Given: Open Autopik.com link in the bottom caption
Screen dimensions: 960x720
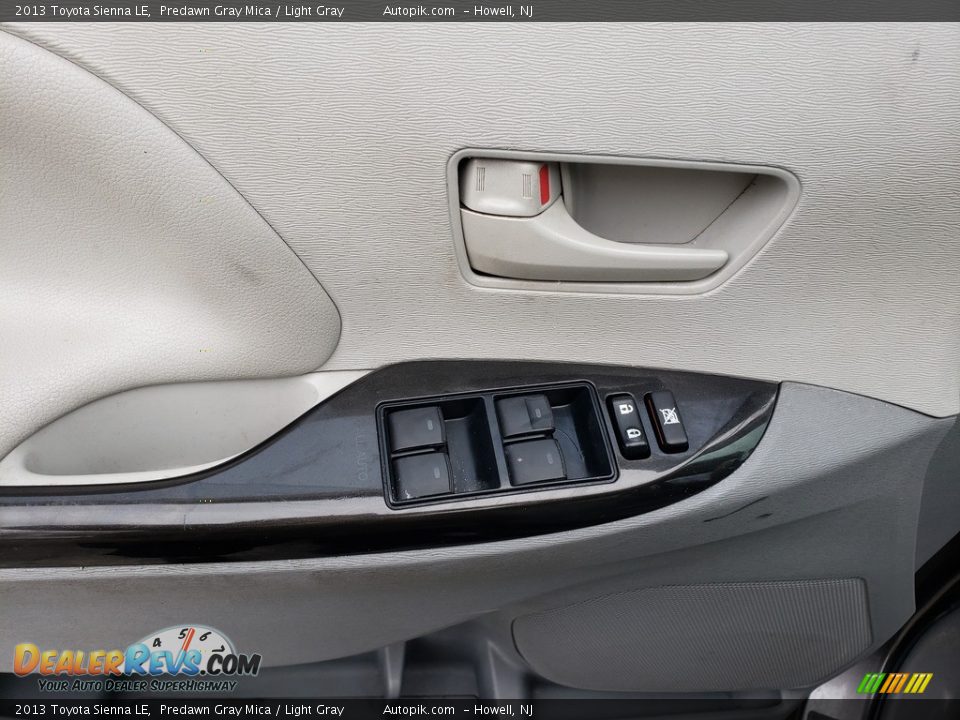Looking at the screenshot, I should click(418, 710).
